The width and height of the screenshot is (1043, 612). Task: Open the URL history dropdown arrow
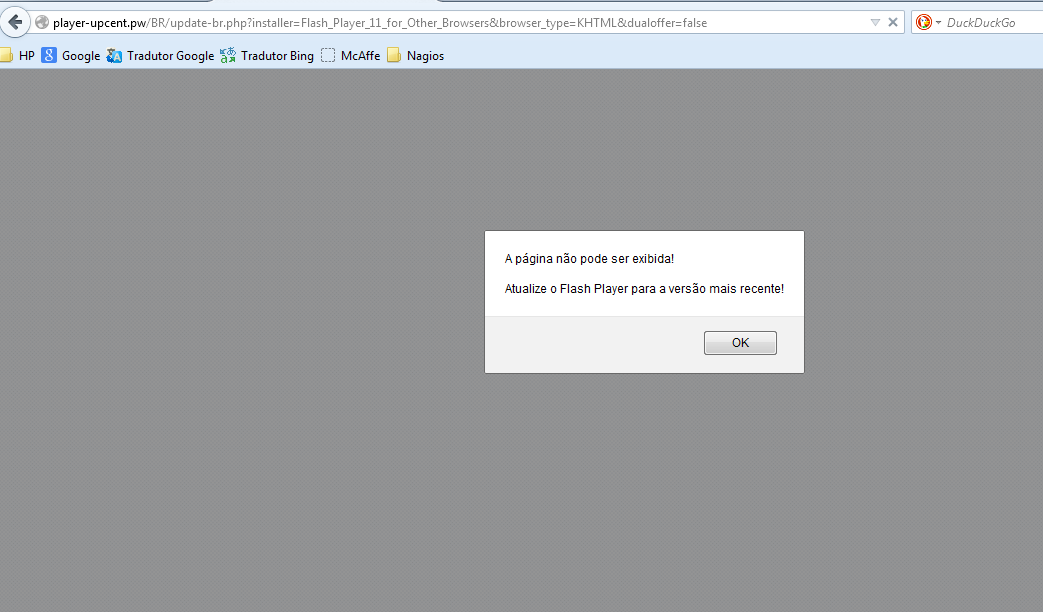[x=875, y=23]
